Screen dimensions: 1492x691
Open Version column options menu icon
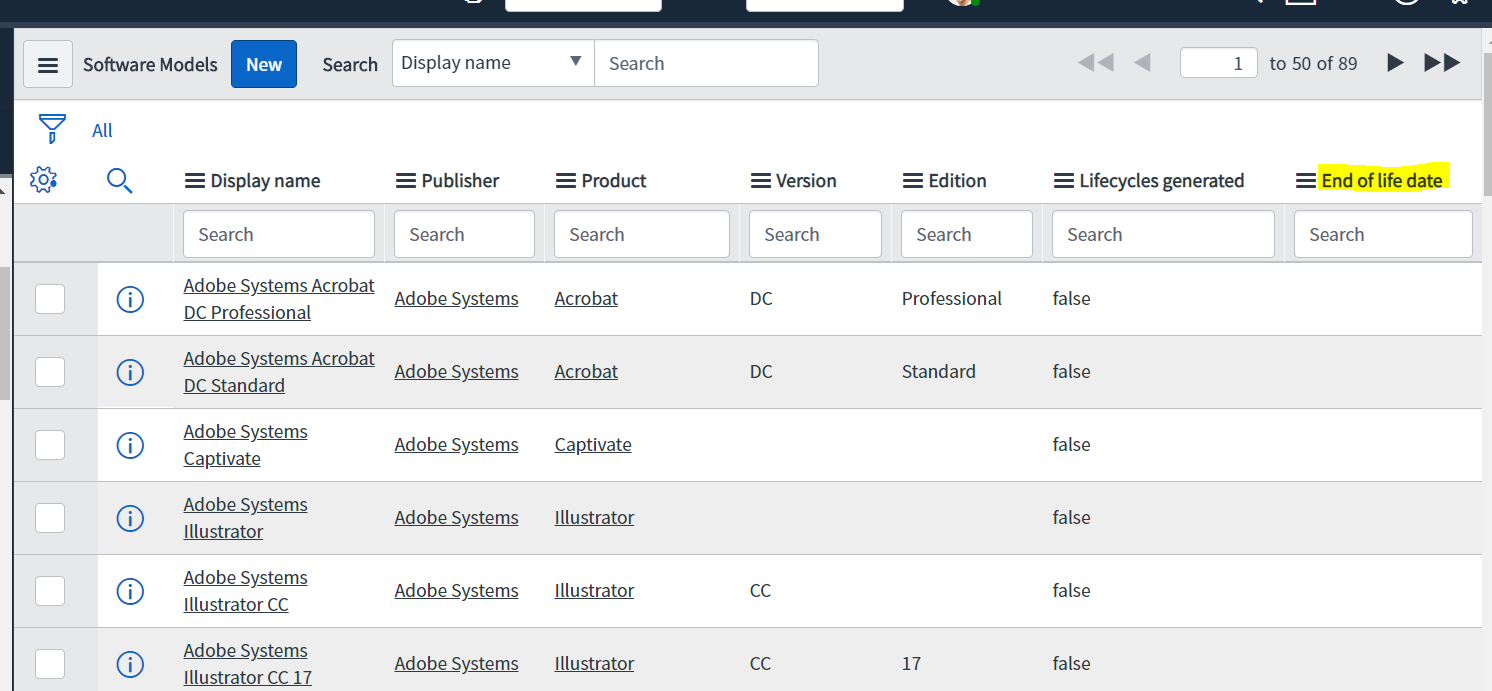click(x=761, y=181)
